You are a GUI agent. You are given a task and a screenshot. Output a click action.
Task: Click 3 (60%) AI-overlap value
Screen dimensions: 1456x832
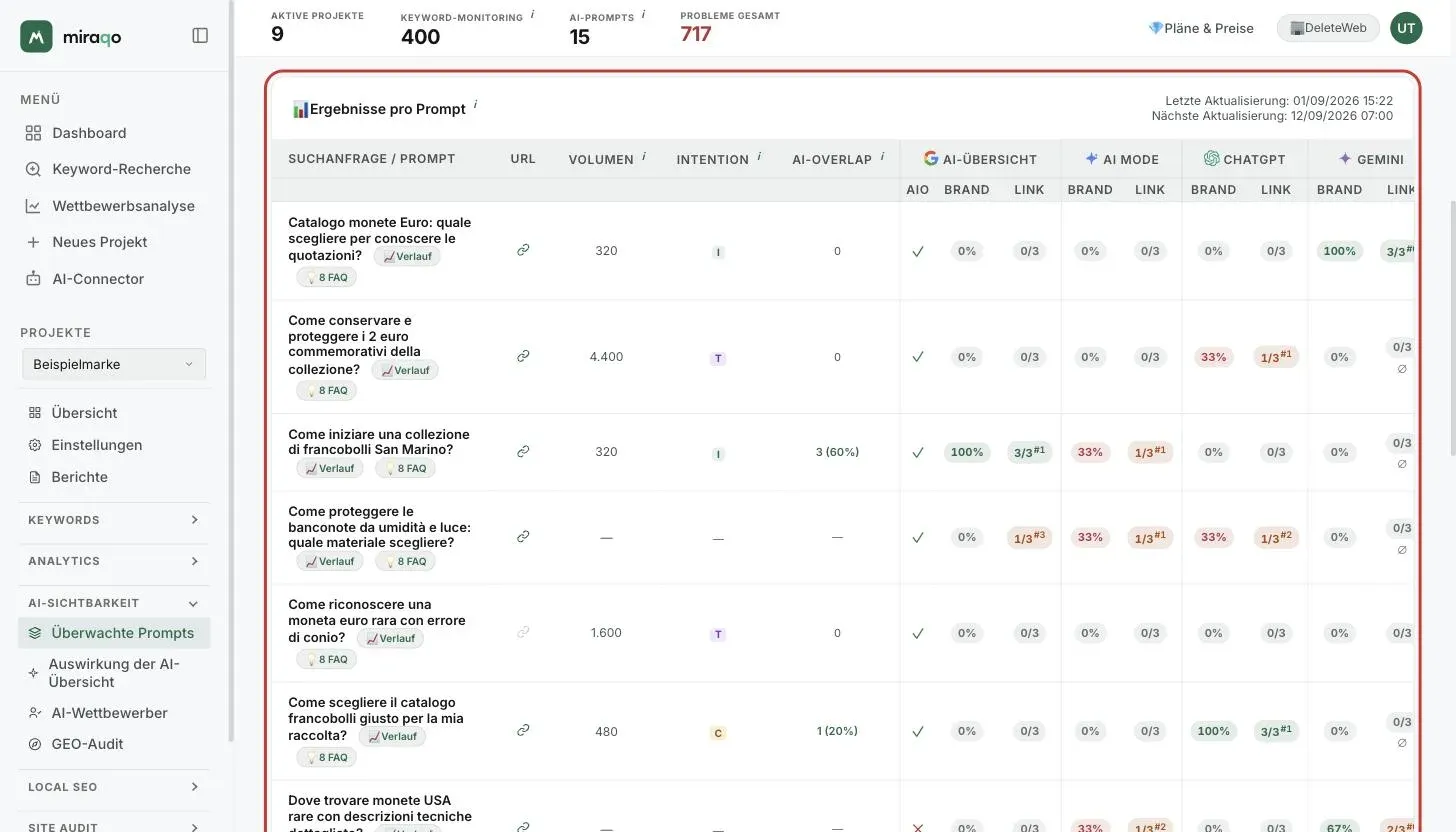[x=837, y=452]
